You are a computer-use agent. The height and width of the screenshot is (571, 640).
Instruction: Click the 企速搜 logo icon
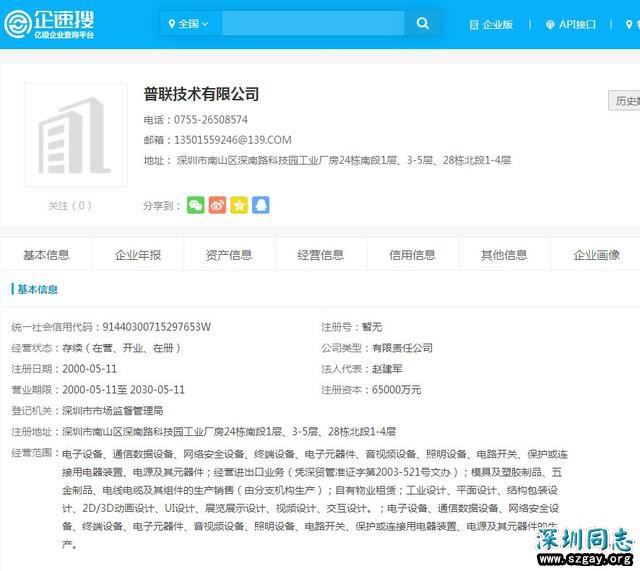click(x=18, y=23)
